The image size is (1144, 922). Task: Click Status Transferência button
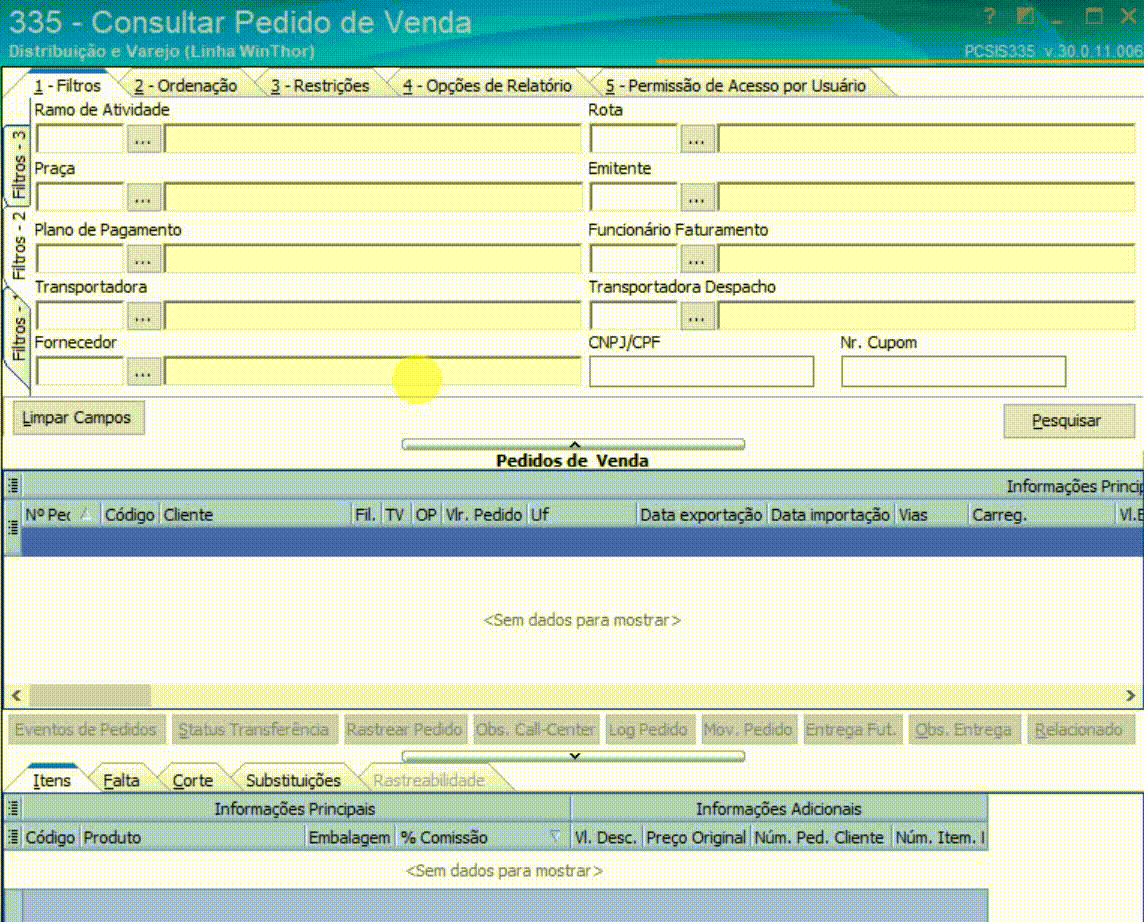pyautogui.click(x=254, y=729)
